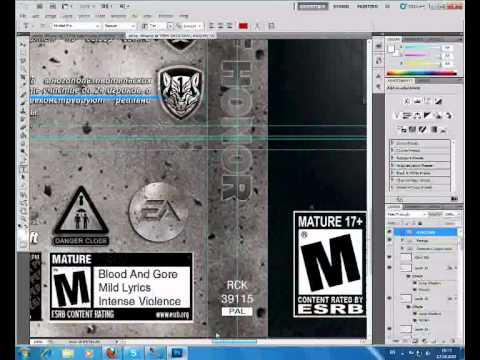This screenshot has height=360, width=480.
Task: Open the Arrange Documents menu in application bar
Action: 107,6
